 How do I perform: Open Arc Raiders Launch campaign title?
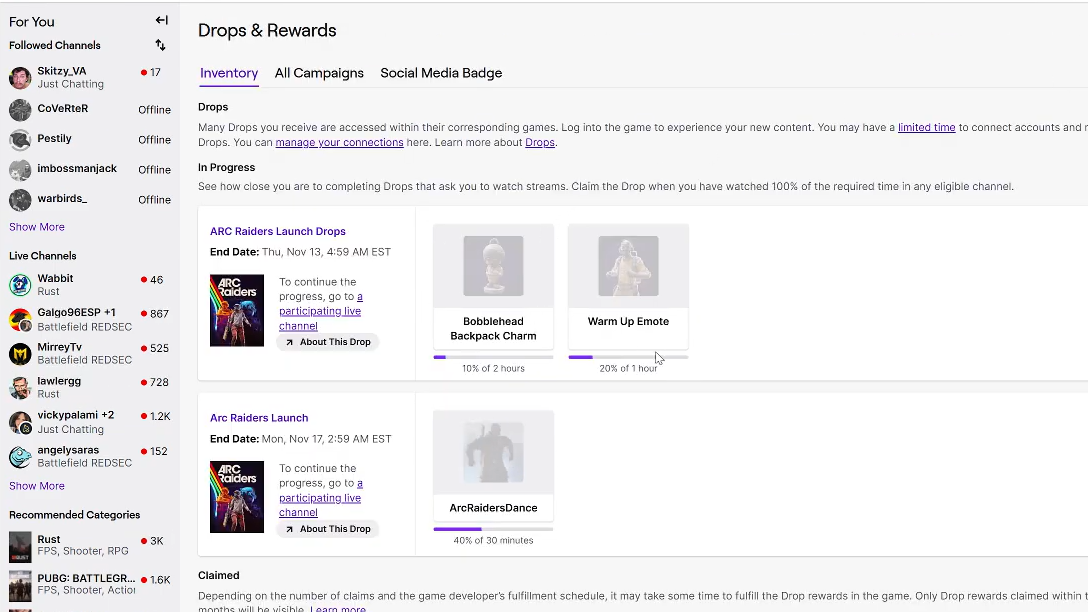259,418
